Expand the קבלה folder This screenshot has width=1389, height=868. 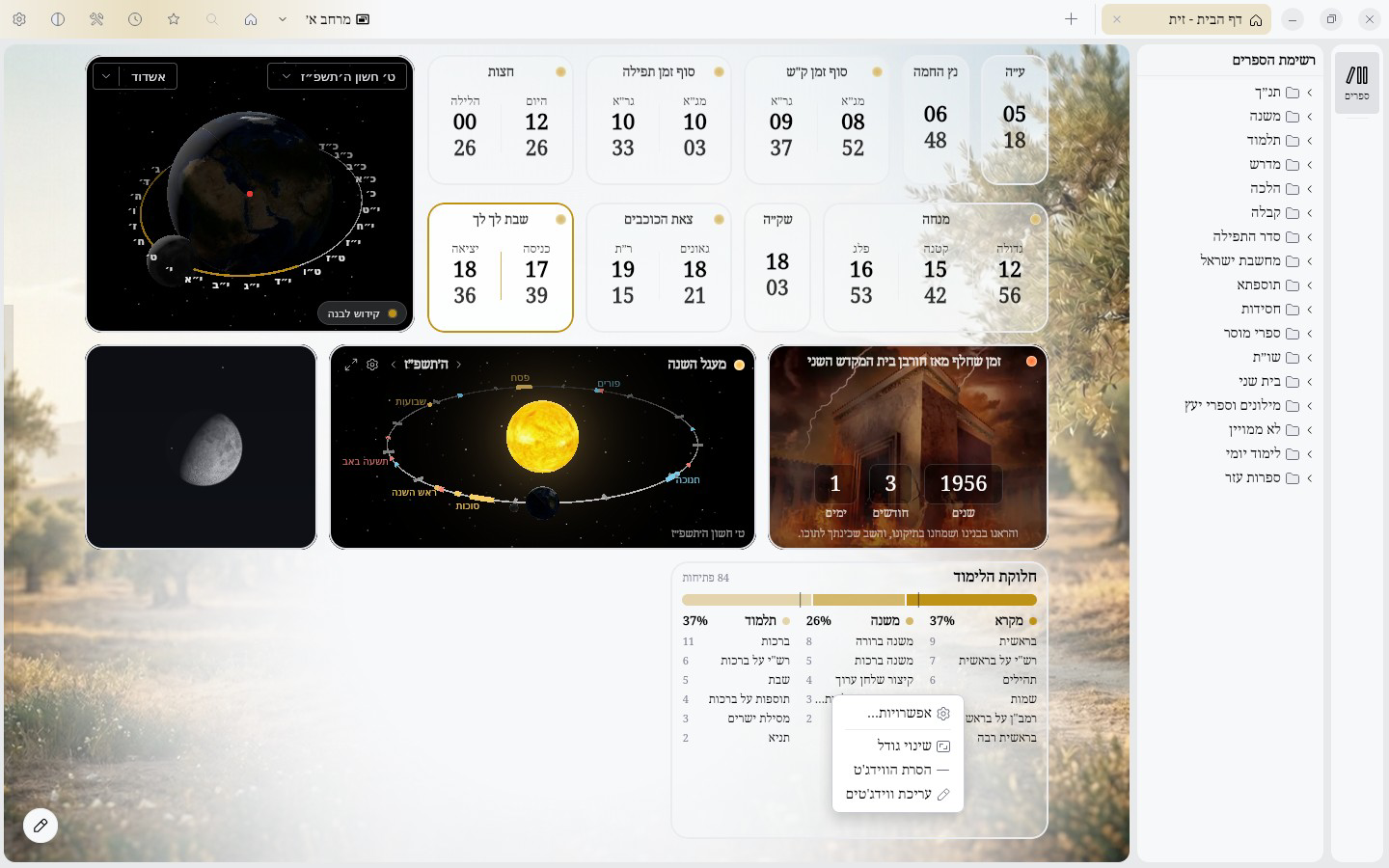click(x=1310, y=213)
